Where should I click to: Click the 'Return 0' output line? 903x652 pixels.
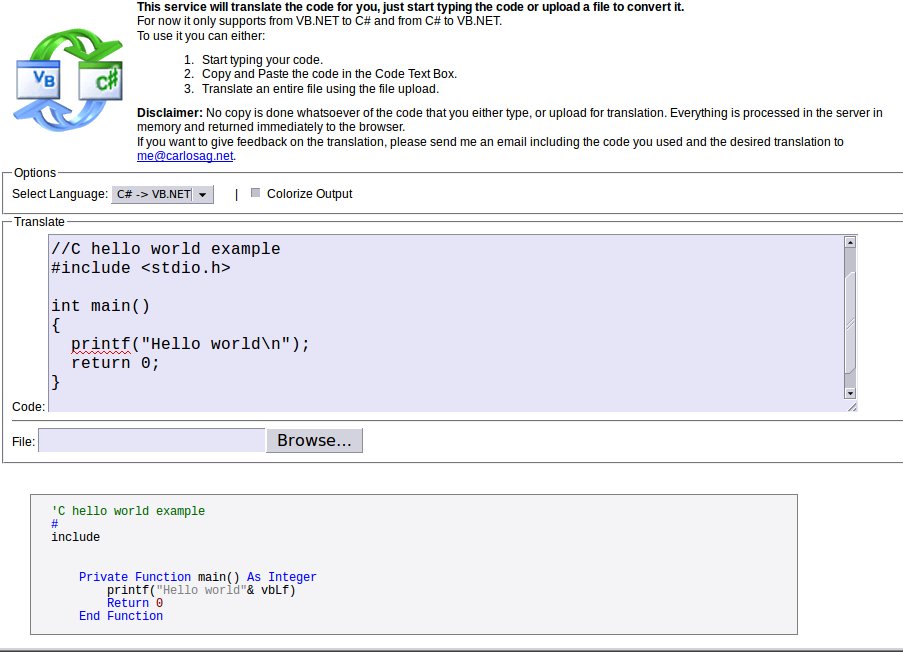click(x=135, y=603)
